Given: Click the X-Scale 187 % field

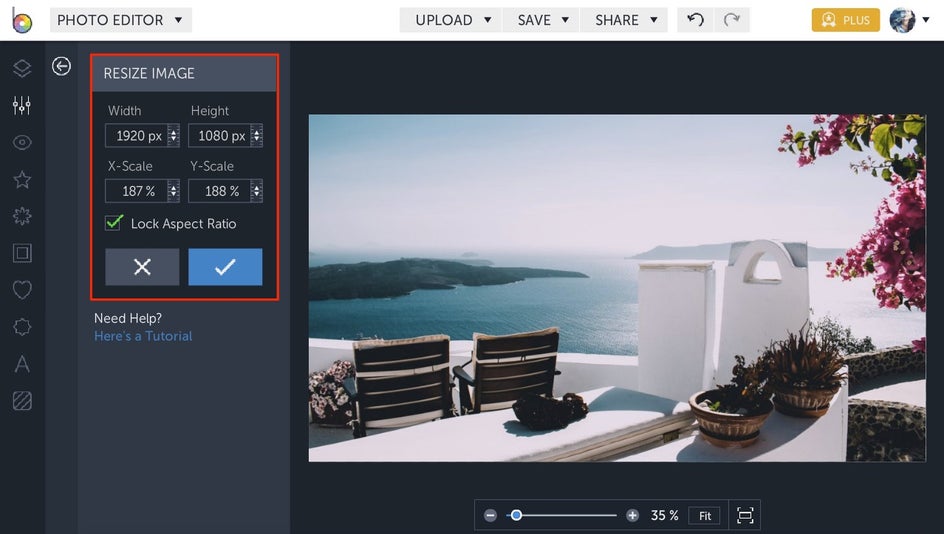Looking at the screenshot, I should click(142, 191).
